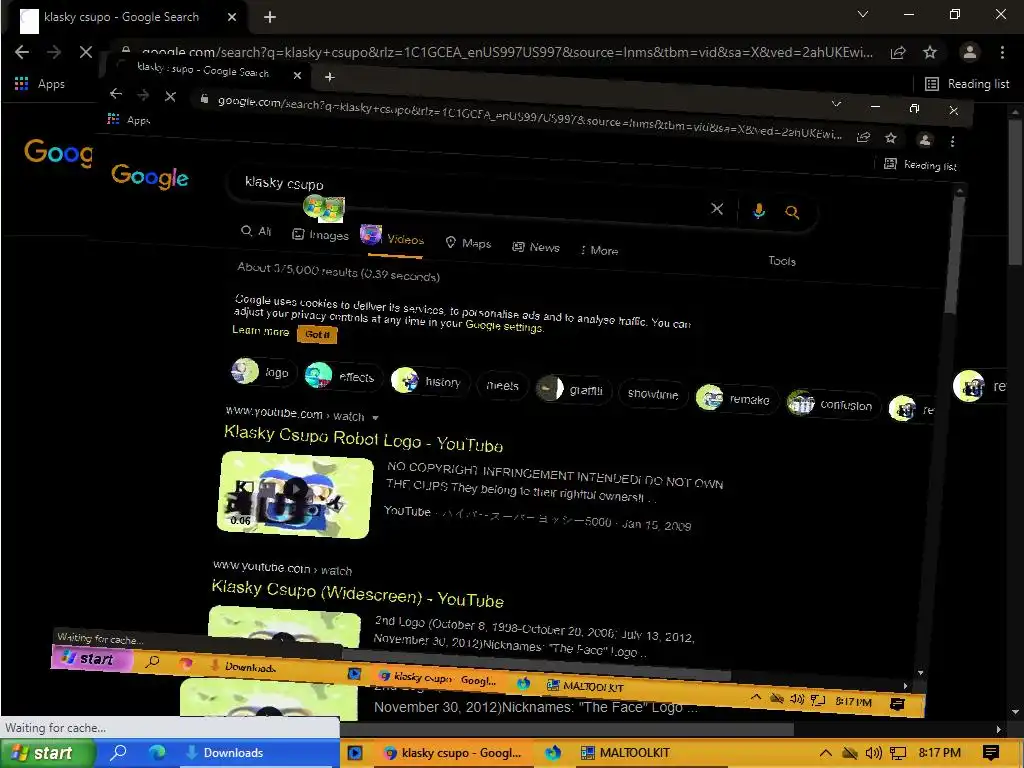Click into the klasky csupo search field
The height and width of the screenshot is (768, 1024).
coord(470,196)
